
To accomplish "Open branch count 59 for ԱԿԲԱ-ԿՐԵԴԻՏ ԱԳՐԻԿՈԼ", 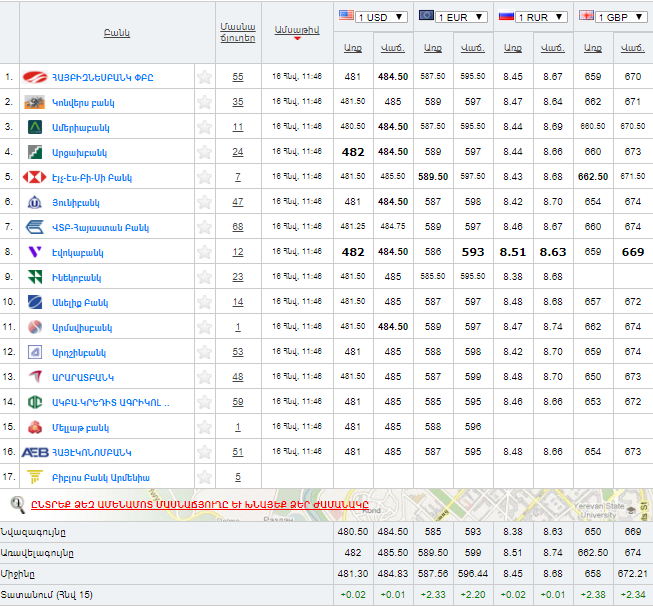I will pos(238,402).
